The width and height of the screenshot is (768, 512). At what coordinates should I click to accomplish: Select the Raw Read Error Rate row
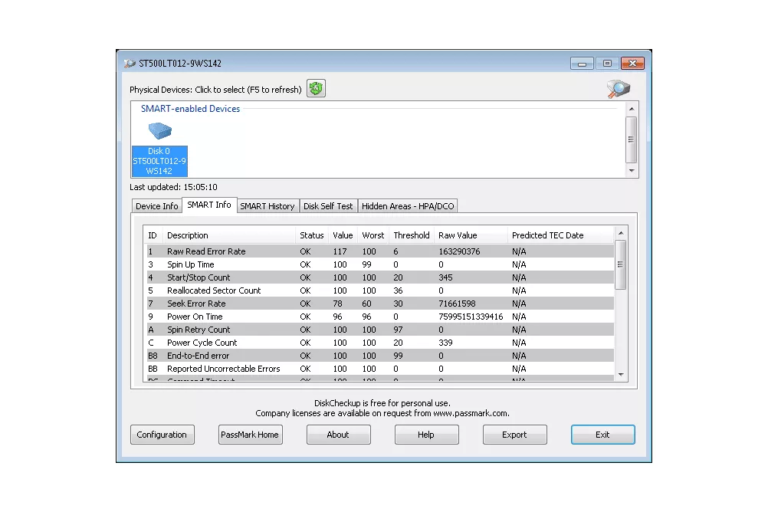coord(206,251)
